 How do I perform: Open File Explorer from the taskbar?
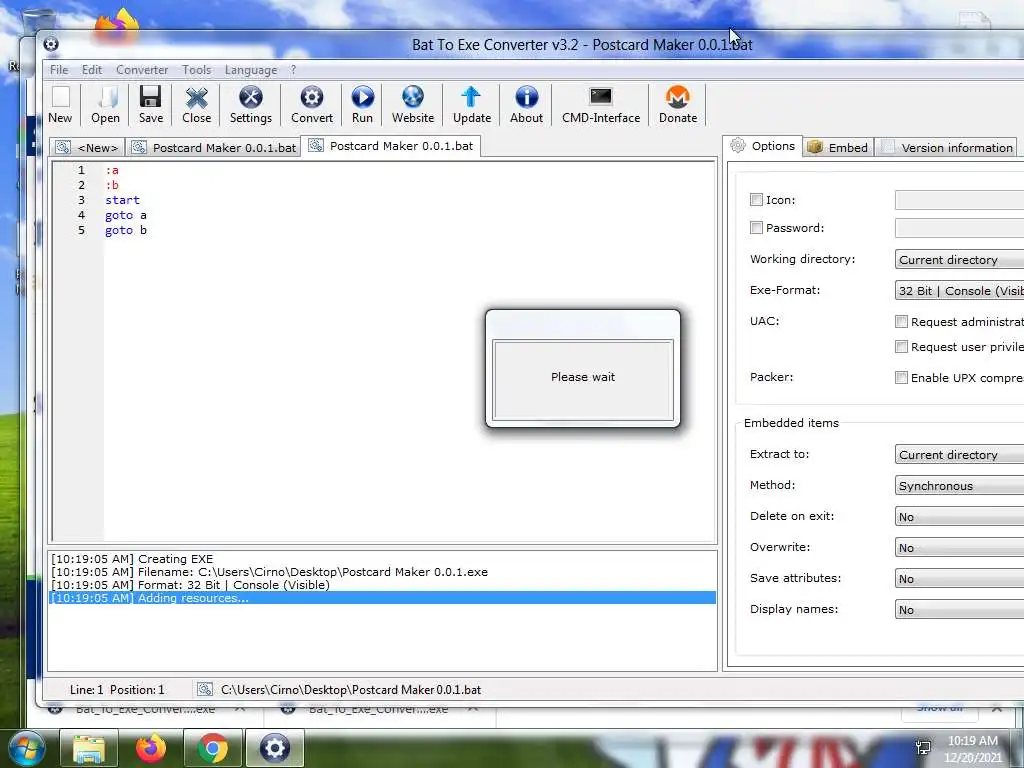[x=89, y=748]
